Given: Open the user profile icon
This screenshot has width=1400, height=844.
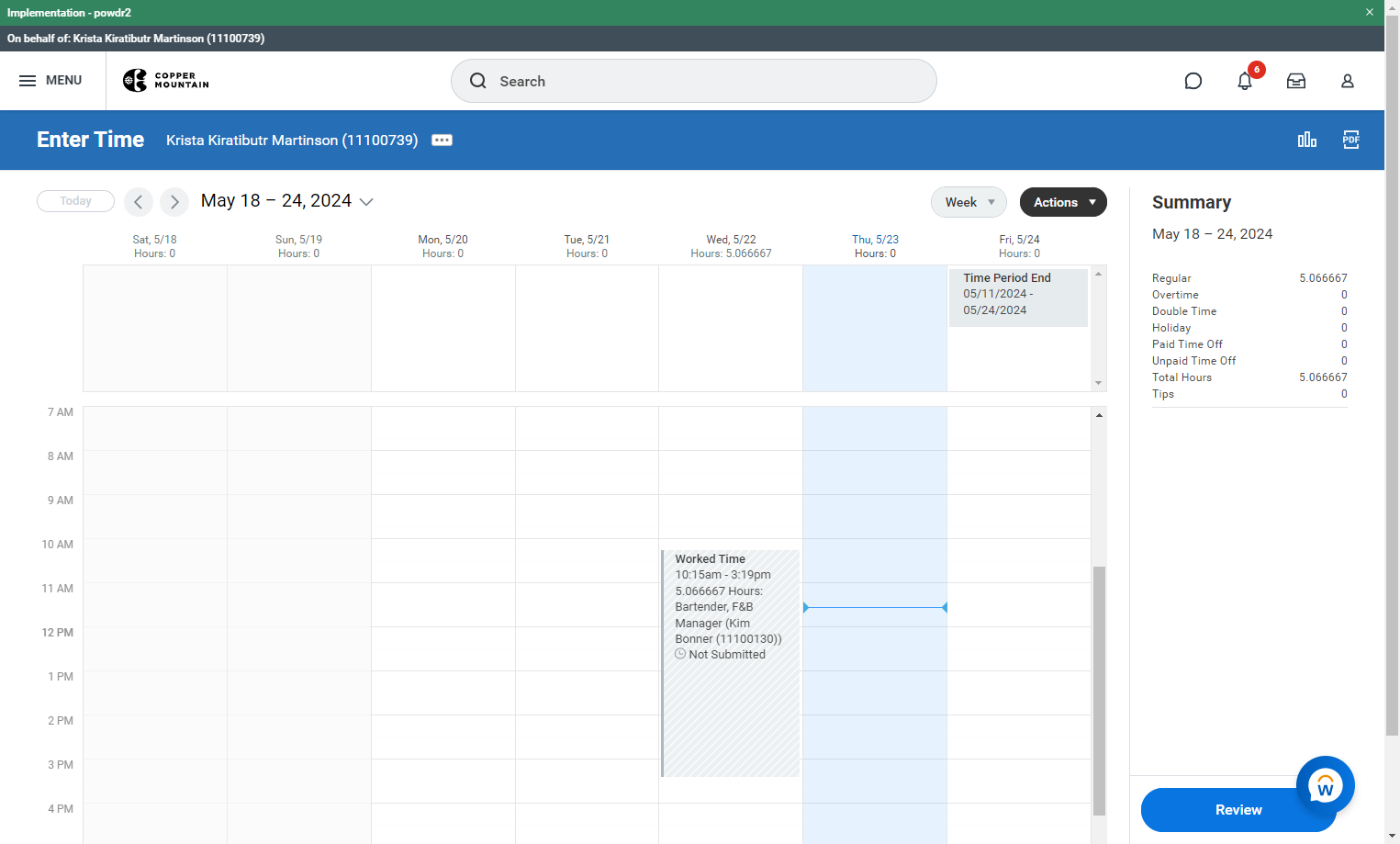Looking at the screenshot, I should [x=1347, y=81].
